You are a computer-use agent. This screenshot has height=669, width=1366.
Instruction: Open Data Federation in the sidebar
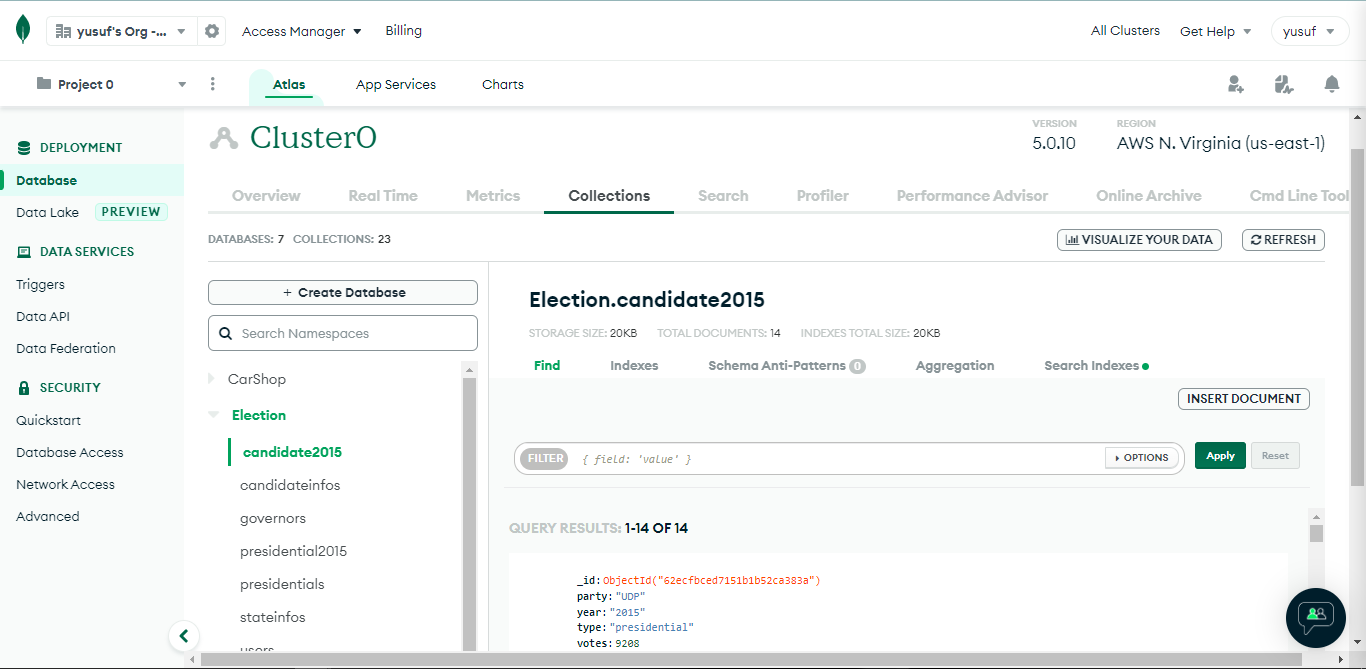pyautogui.click(x=66, y=349)
